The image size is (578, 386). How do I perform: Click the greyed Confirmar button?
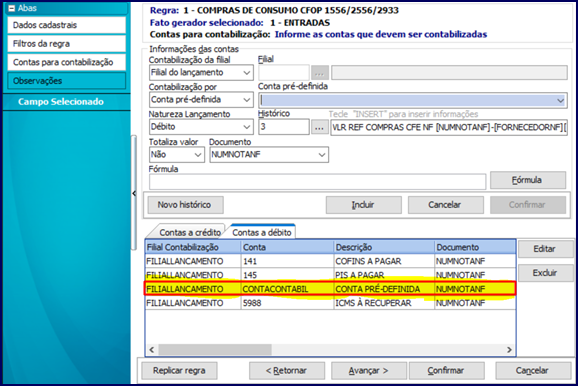tap(528, 205)
